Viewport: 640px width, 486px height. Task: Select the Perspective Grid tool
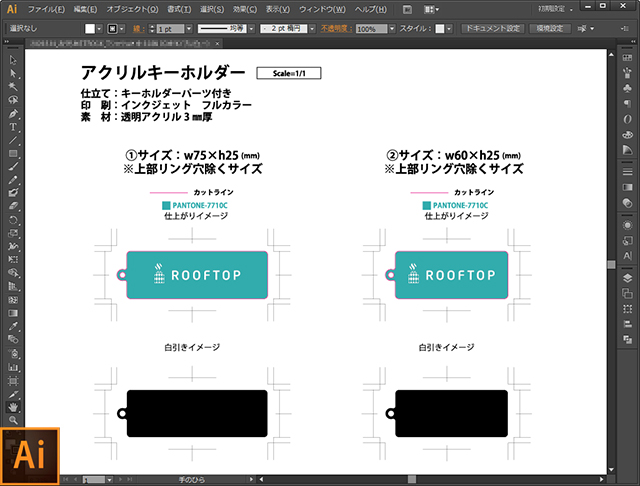13,286
